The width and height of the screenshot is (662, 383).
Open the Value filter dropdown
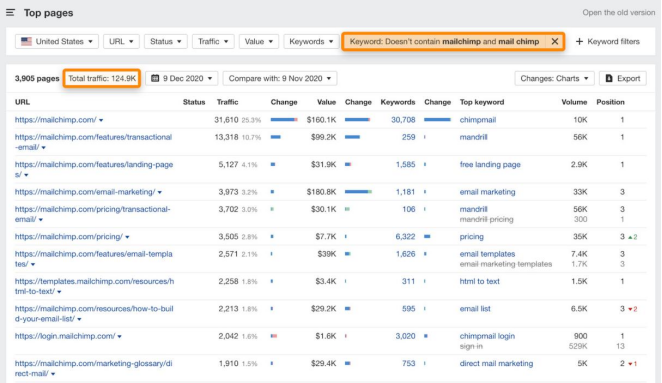(259, 41)
